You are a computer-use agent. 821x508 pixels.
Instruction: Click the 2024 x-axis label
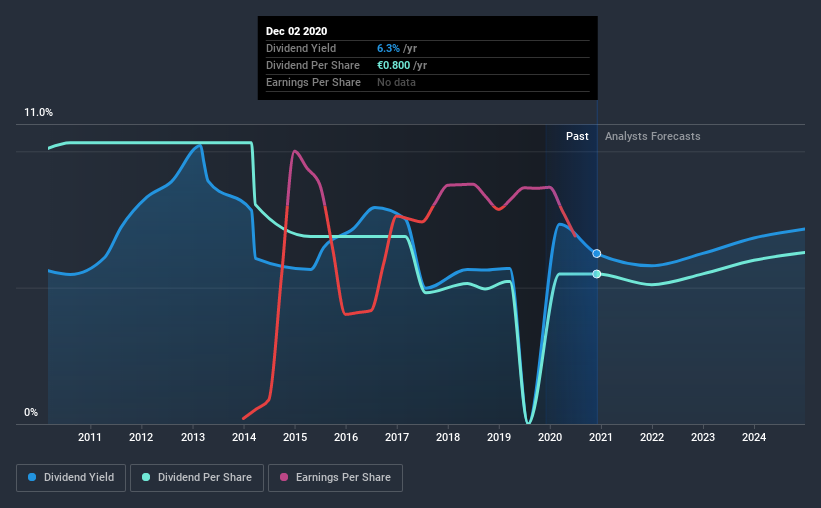tap(754, 437)
